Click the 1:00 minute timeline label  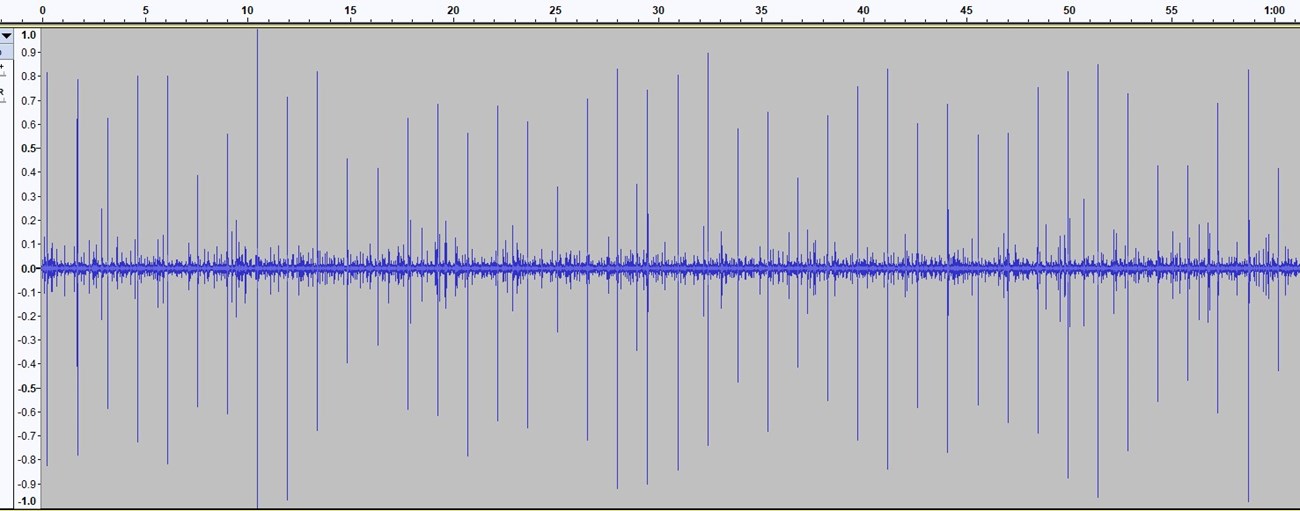tap(1274, 10)
